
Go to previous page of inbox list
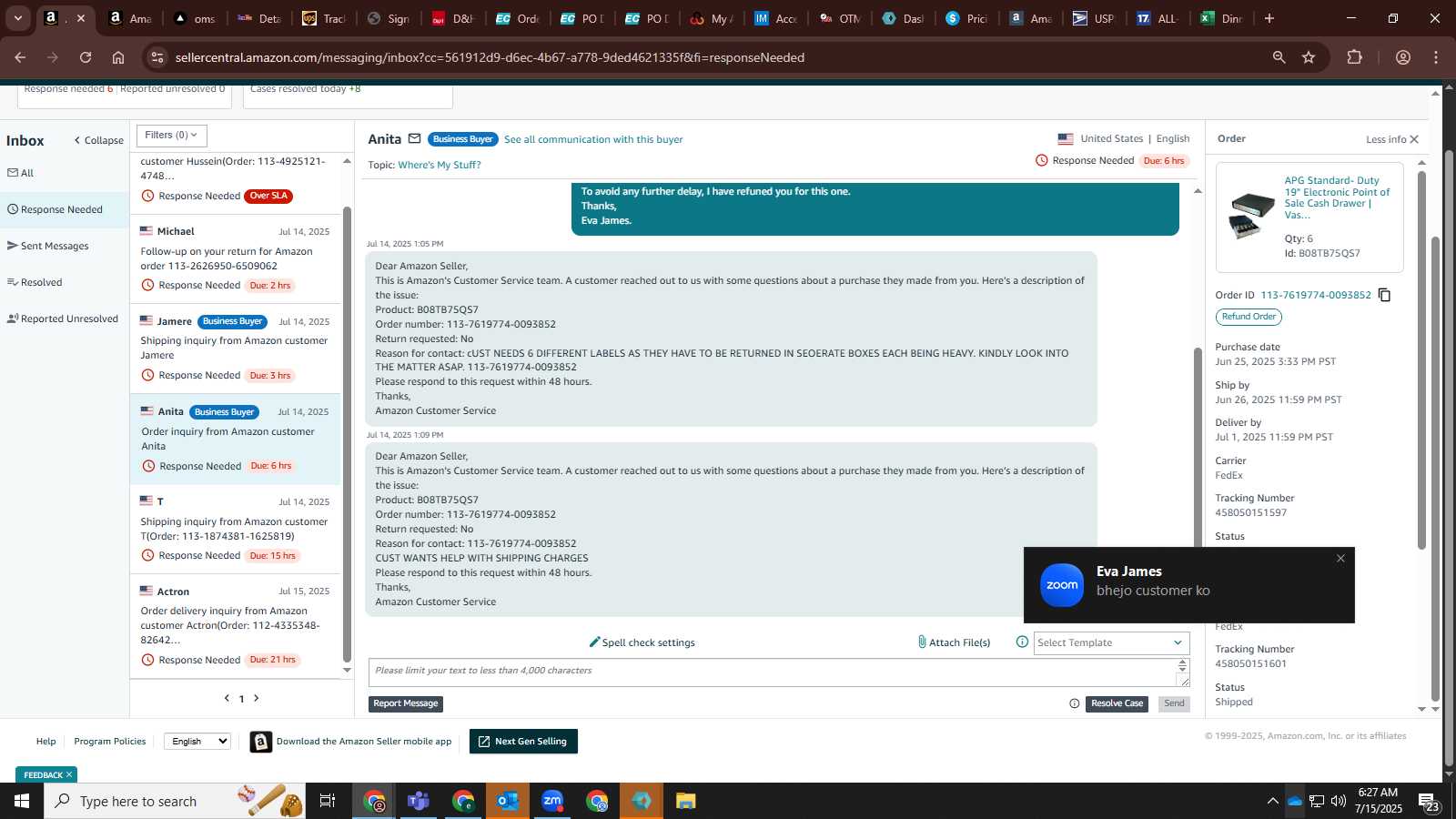[x=227, y=698]
